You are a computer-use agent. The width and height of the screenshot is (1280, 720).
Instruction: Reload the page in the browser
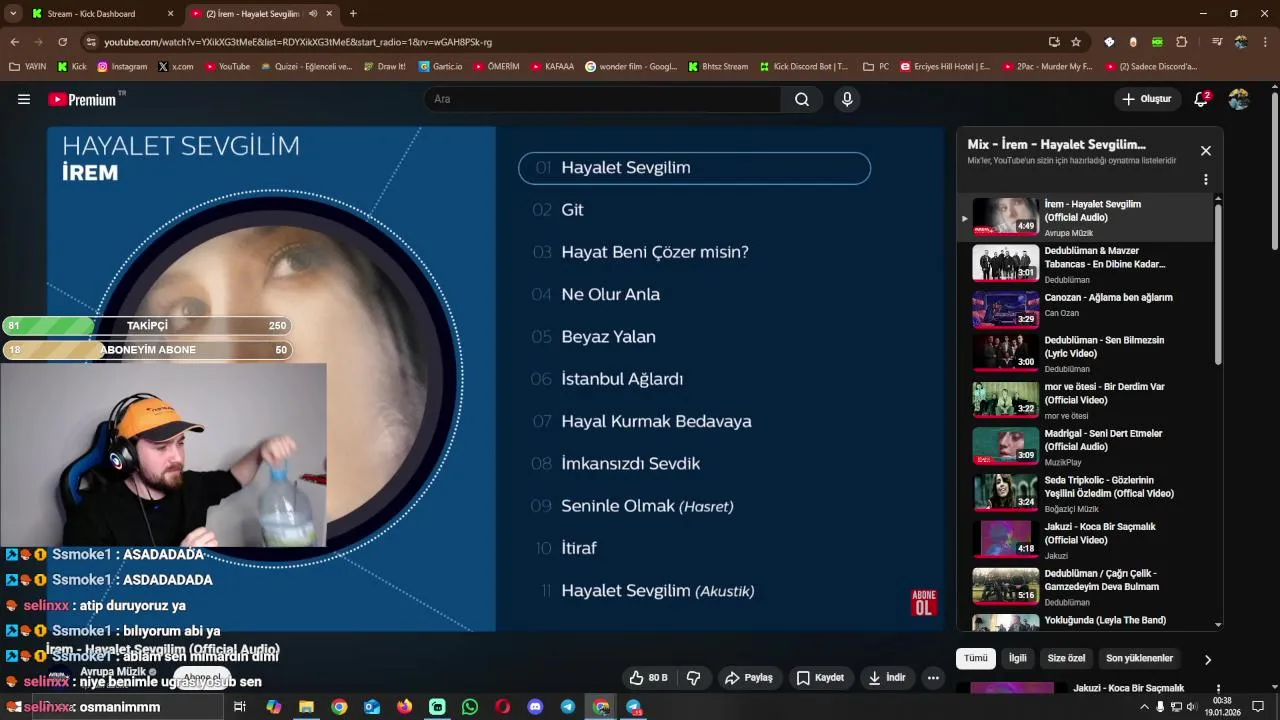coord(62,42)
